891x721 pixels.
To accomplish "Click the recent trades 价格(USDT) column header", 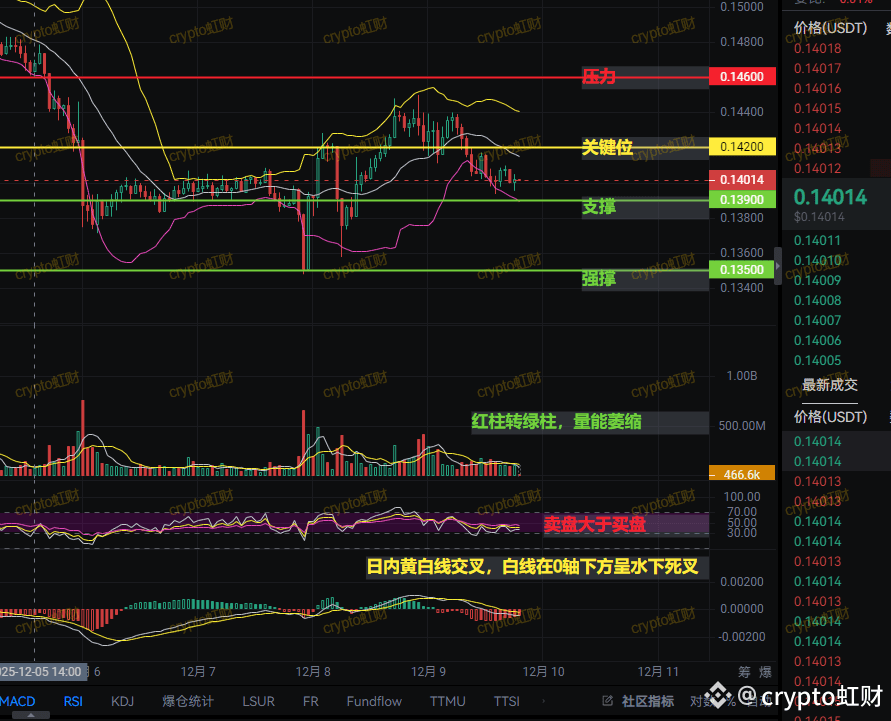I will (830, 417).
